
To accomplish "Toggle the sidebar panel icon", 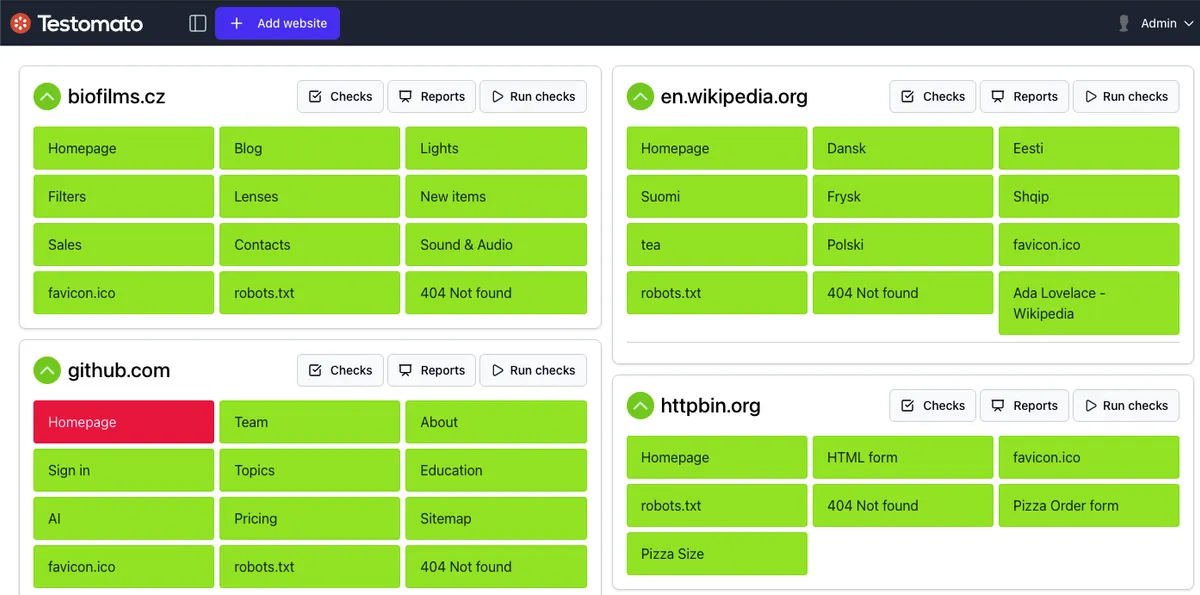I will (198, 23).
